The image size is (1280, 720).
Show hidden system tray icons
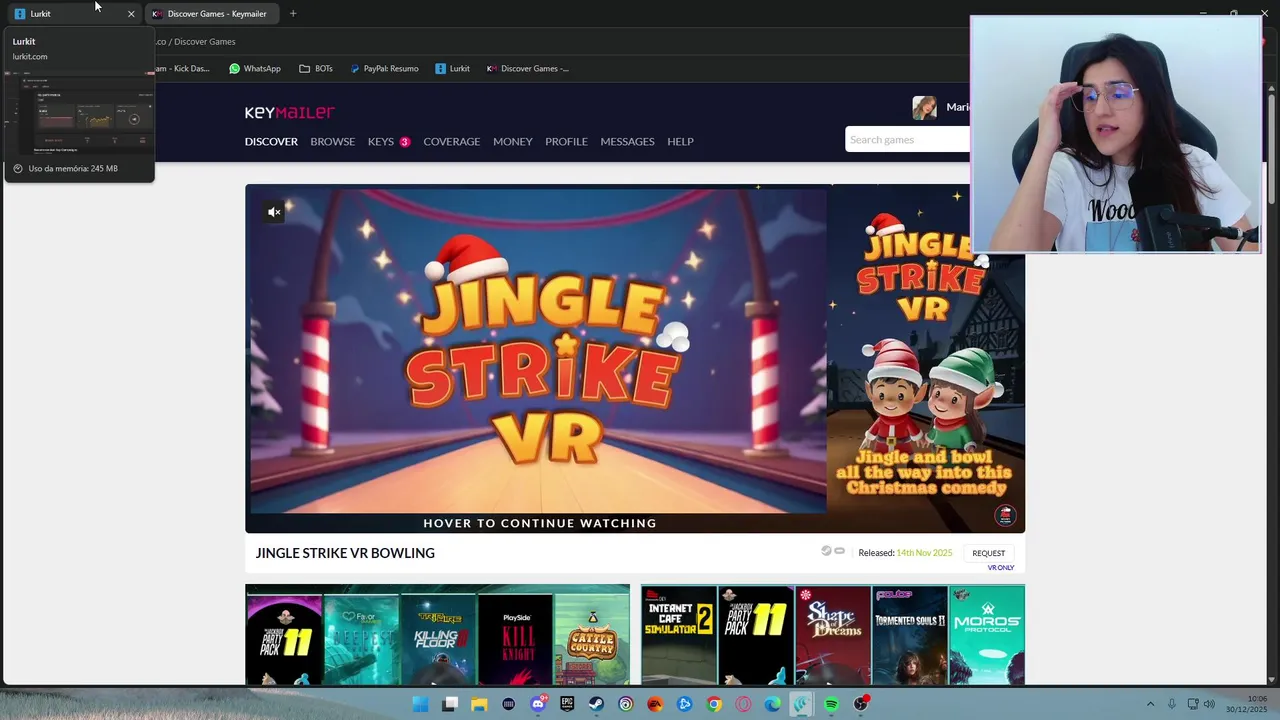(x=1150, y=704)
